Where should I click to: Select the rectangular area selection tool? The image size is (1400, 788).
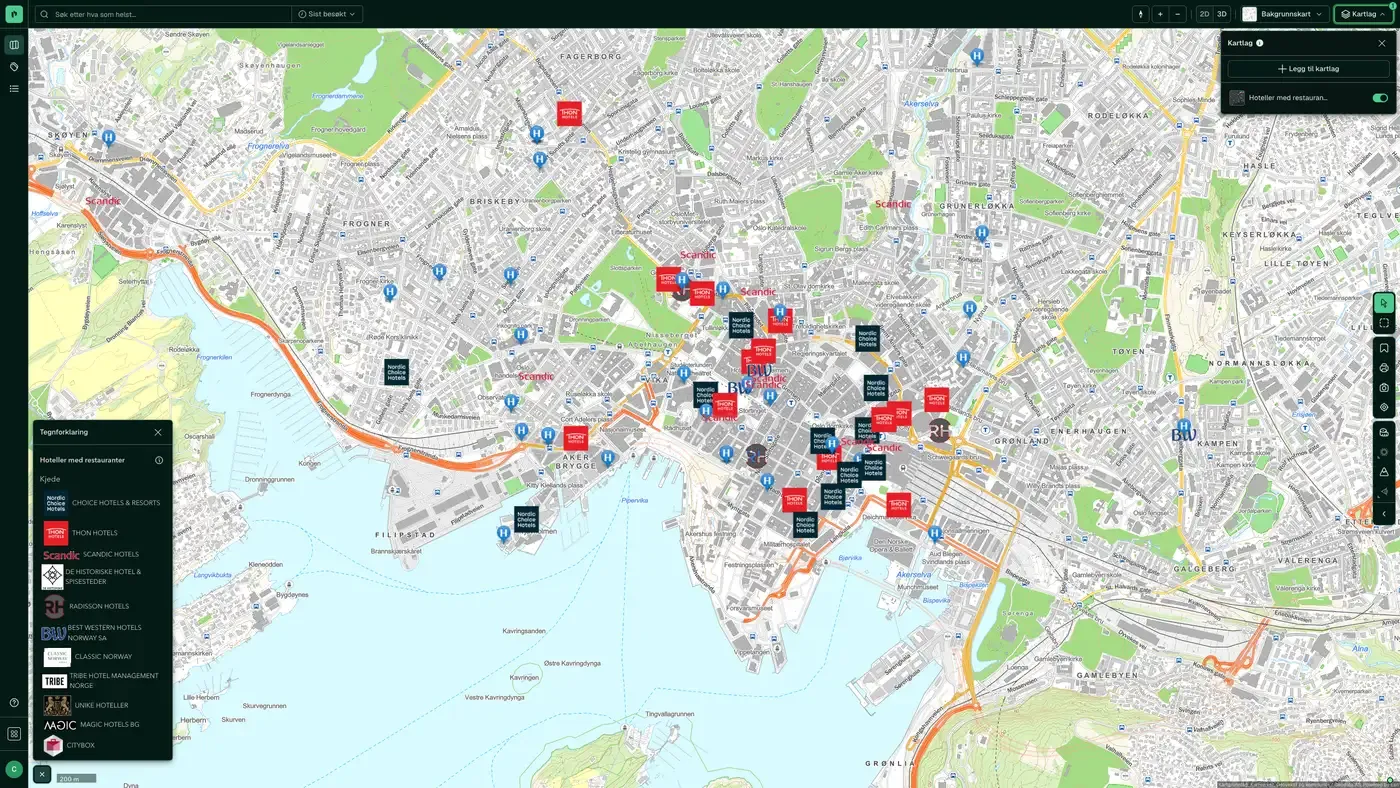1384,323
